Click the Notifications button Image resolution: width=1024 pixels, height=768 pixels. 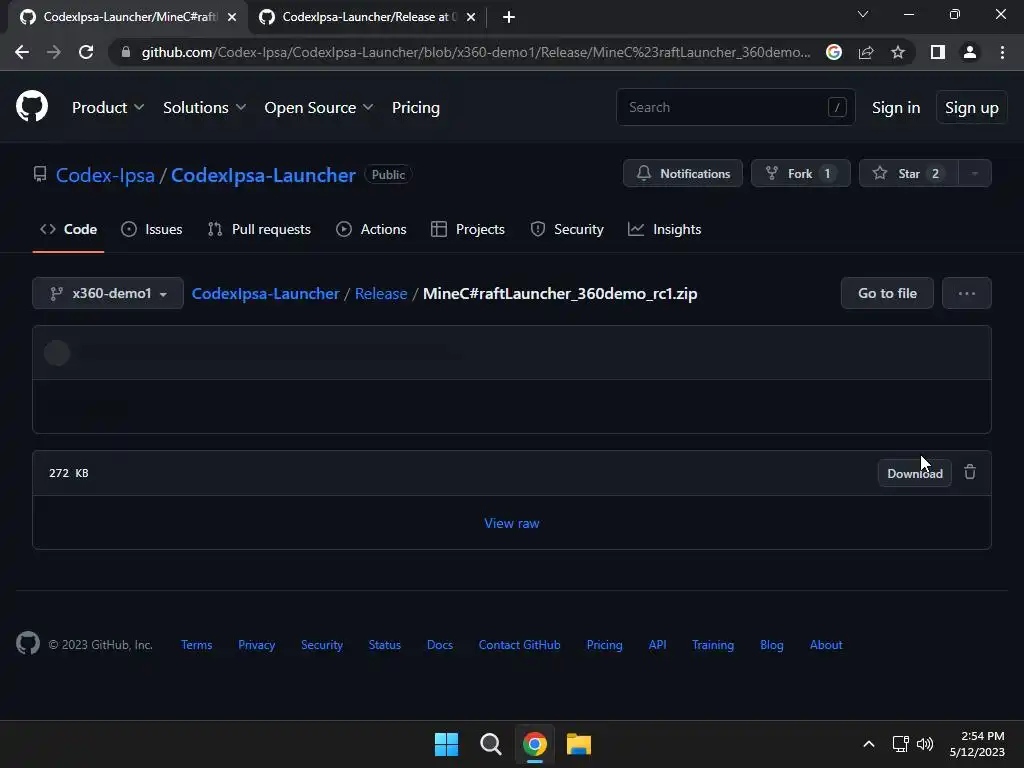tap(682, 174)
